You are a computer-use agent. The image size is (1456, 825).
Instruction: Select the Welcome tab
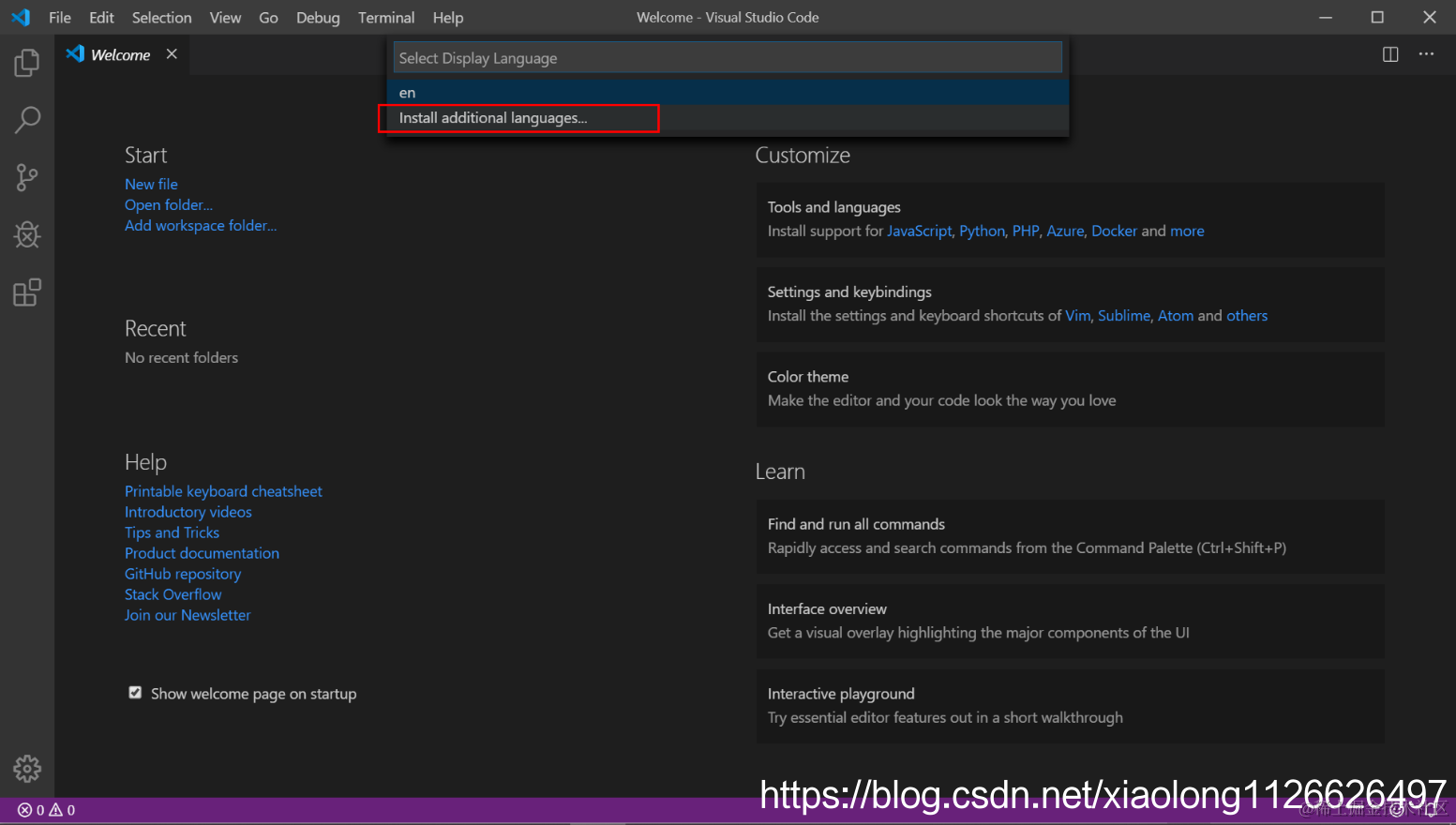click(121, 54)
